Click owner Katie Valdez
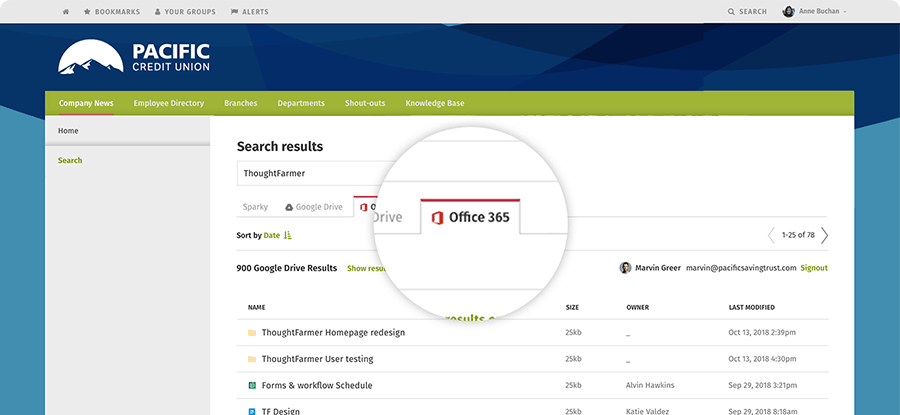Viewport: 900px width, 415px height. (x=647, y=412)
